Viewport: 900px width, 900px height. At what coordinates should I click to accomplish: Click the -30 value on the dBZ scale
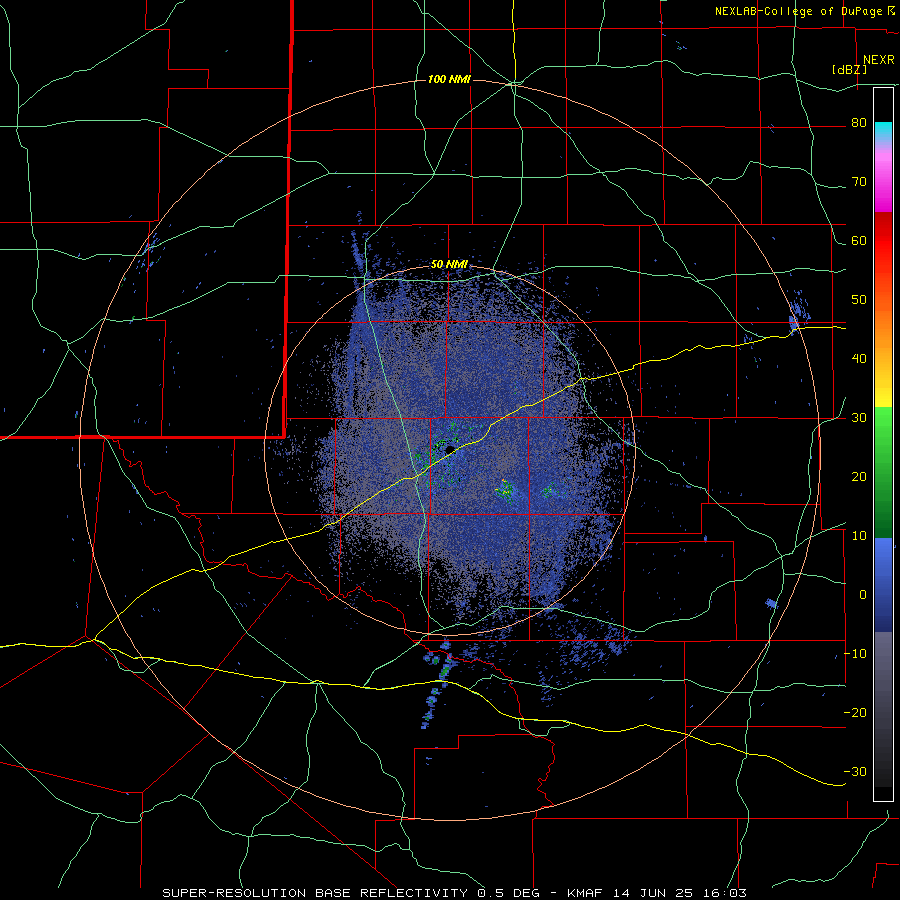click(855, 771)
